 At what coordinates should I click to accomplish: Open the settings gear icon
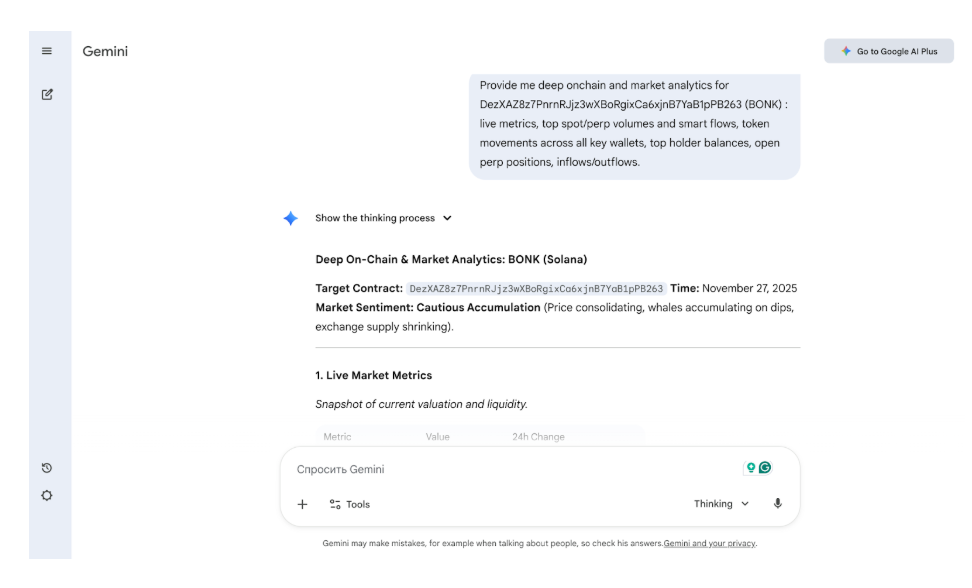coord(46,496)
